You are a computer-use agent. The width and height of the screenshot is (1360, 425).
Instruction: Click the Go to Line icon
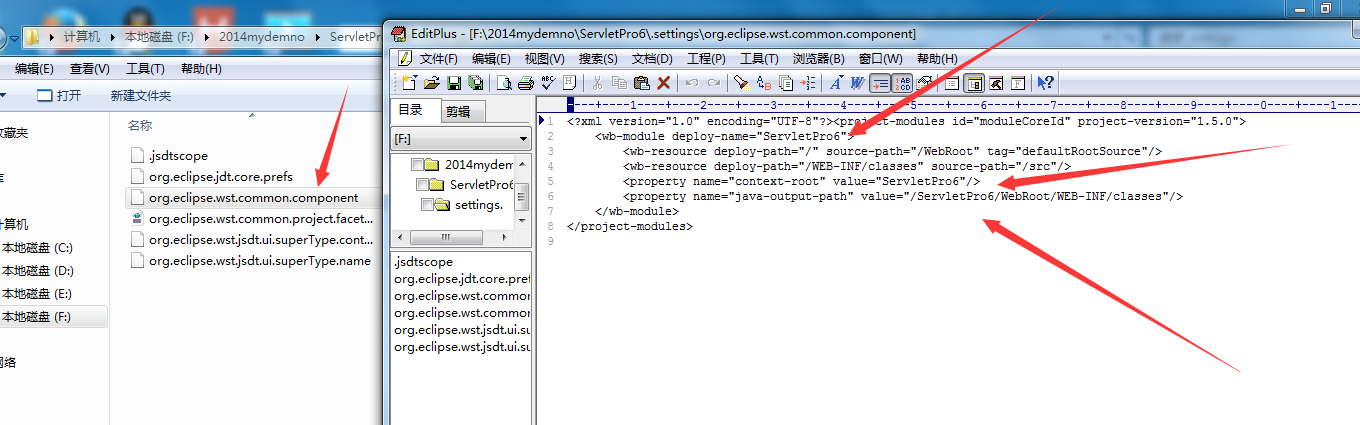pos(808,82)
